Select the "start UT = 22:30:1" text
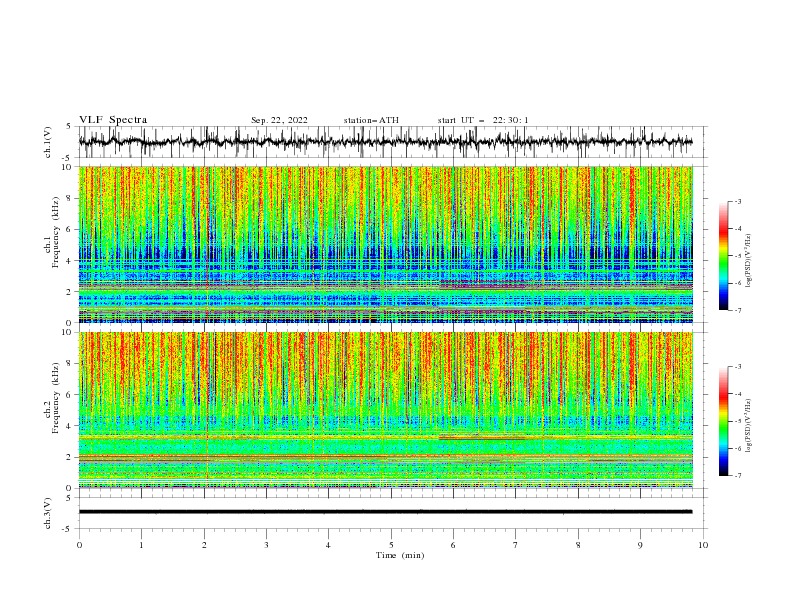 point(483,120)
